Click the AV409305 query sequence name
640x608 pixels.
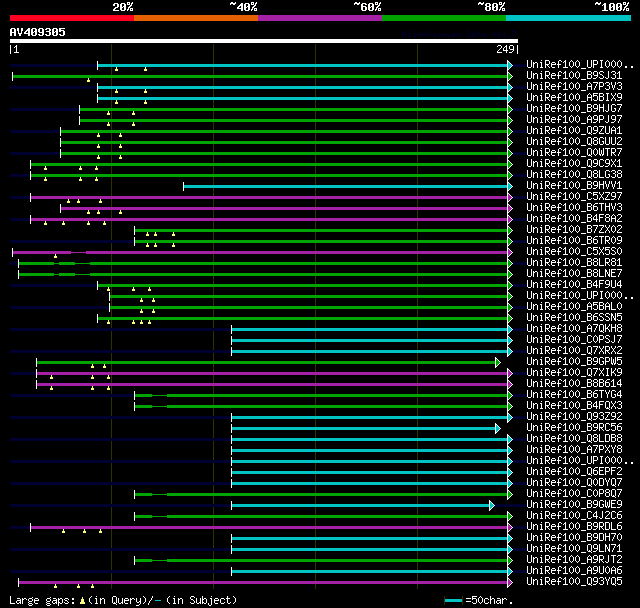(38, 32)
